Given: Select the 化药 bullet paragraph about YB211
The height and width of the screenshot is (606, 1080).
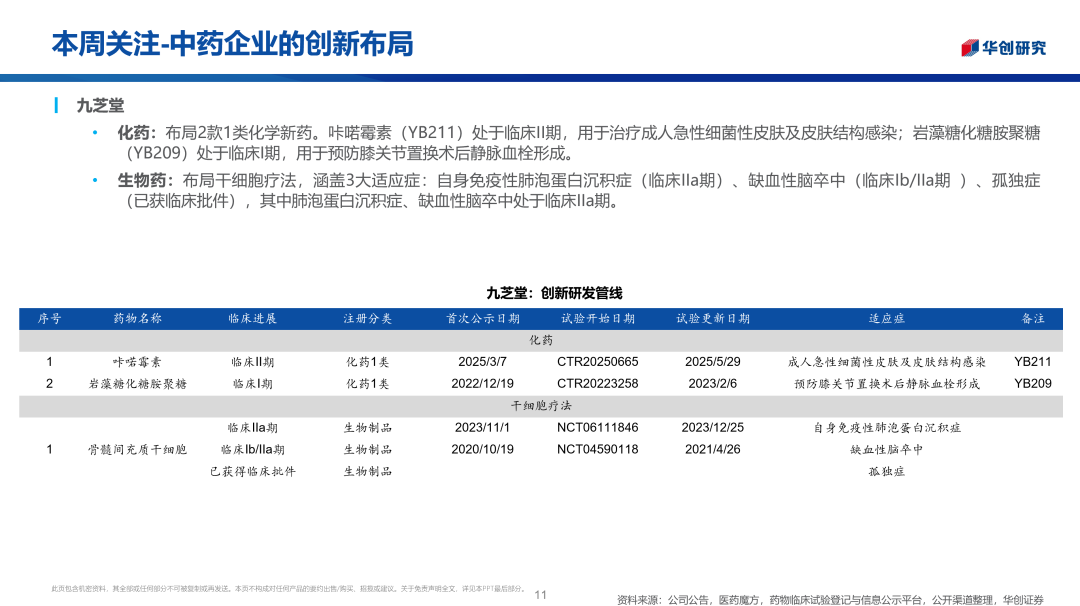Looking at the screenshot, I should click(x=579, y=143).
